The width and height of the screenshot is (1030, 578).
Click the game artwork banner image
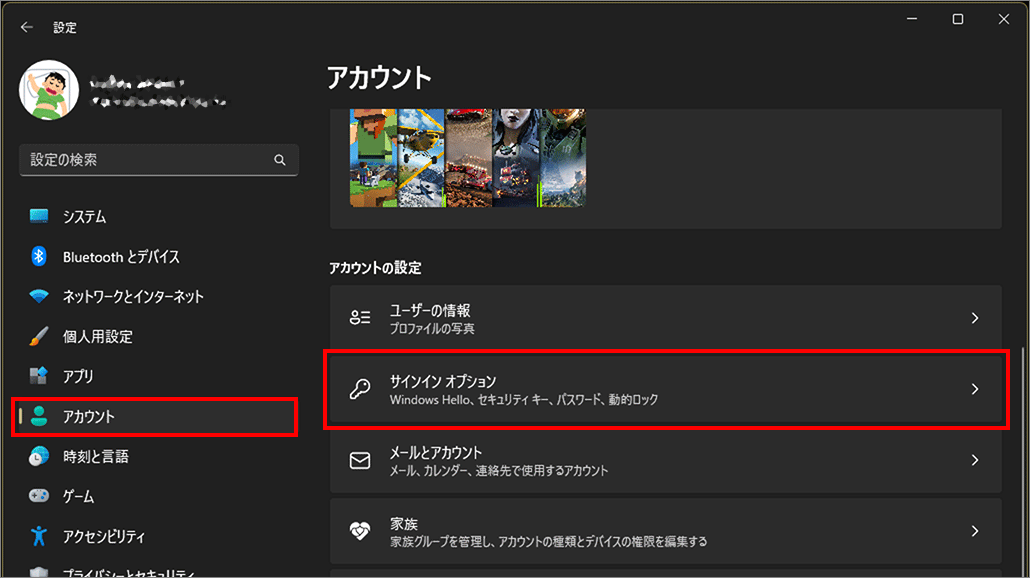(x=467, y=158)
